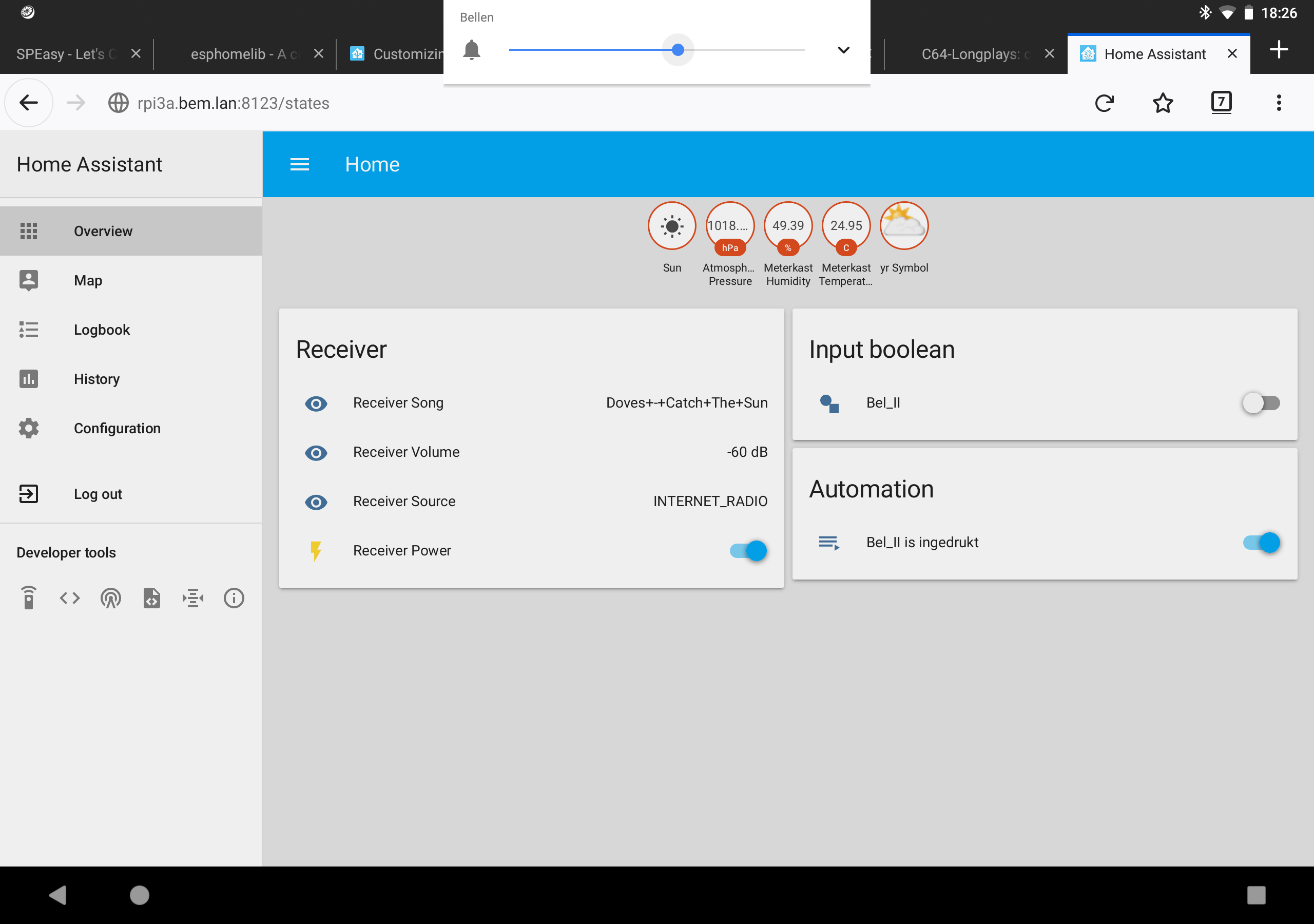Open the tab switcher showing 7 tabs
The width and height of the screenshot is (1314, 924).
(1221, 103)
